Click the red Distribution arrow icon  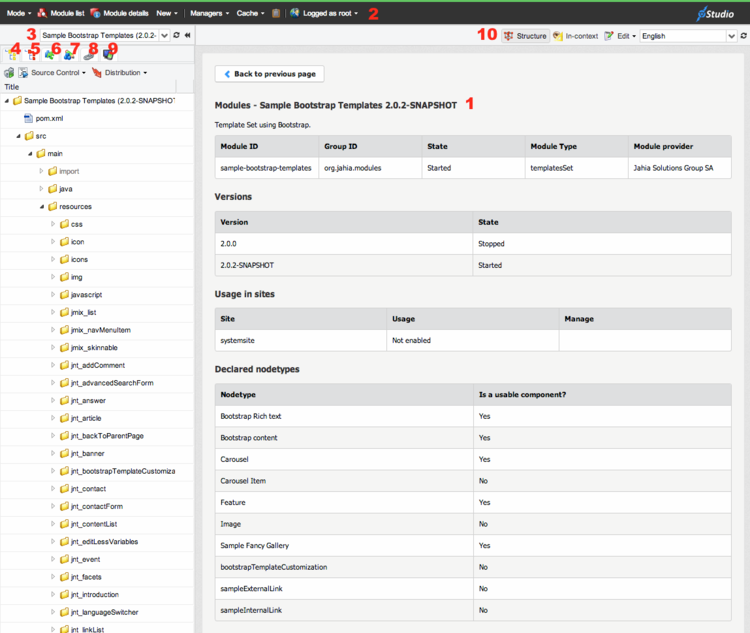[97, 73]
